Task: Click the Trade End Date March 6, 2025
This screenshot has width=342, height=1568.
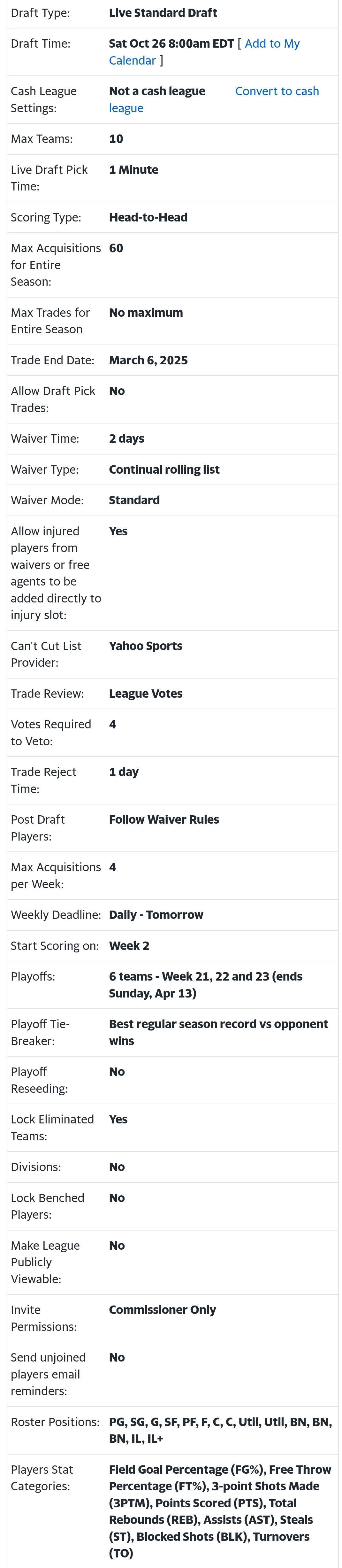Action: pyautogui.click(x=148, y=360)
